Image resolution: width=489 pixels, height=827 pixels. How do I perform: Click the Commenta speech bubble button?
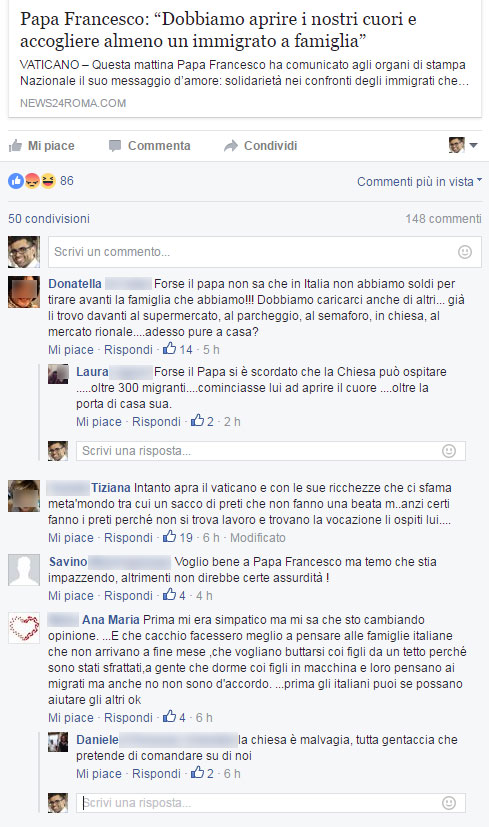pos(150,146)
